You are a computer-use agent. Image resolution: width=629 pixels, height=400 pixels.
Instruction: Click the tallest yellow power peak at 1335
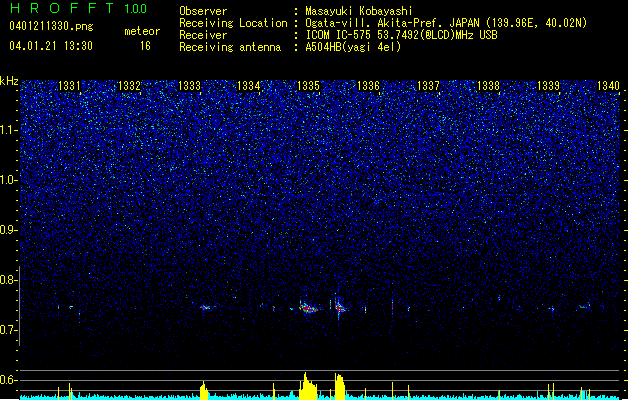pos(308,386)
